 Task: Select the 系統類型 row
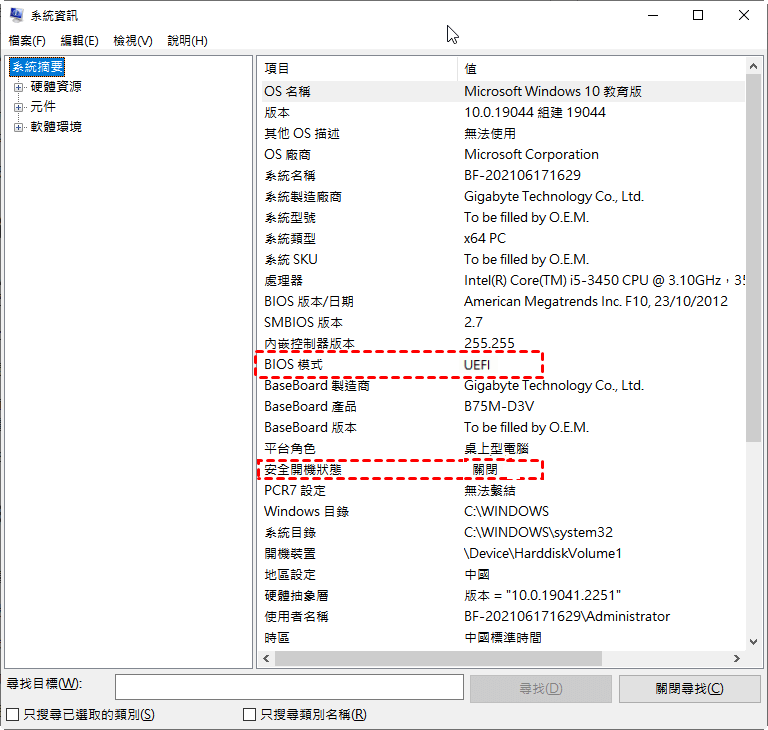coord(503,239)
